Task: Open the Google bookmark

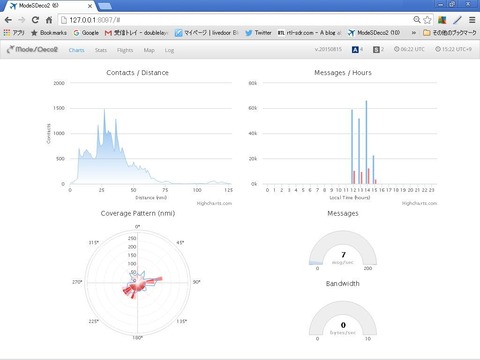Action: [86, 33]
